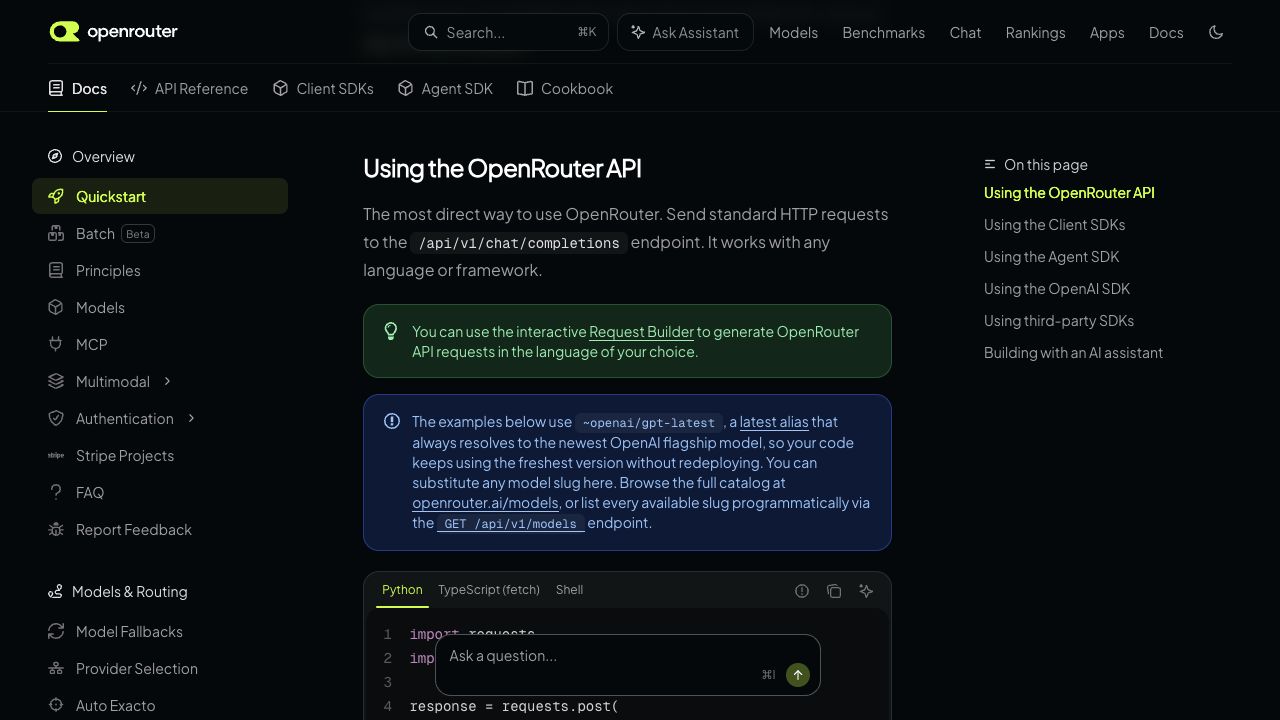
Task: Click the On this page list icon
Action: [990, 164]
